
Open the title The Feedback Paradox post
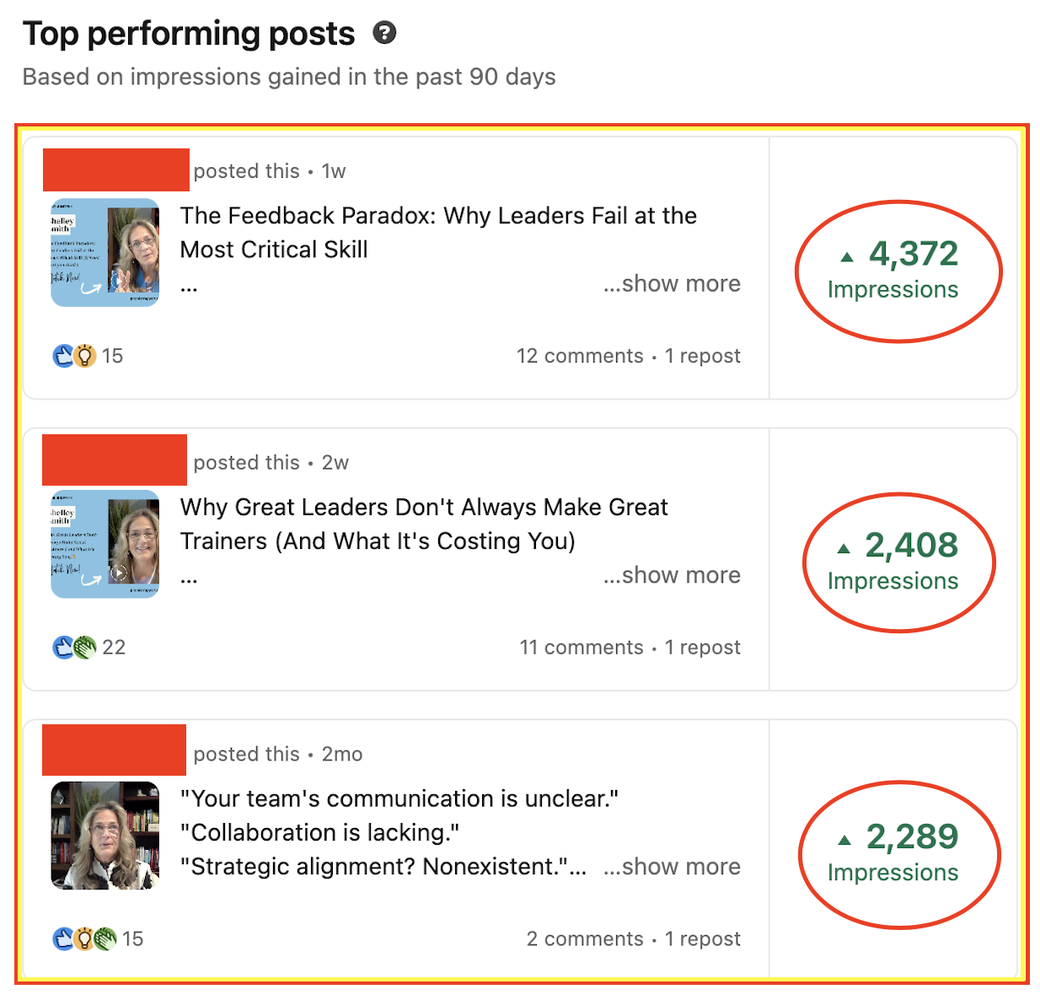click(x=438, y=233)
